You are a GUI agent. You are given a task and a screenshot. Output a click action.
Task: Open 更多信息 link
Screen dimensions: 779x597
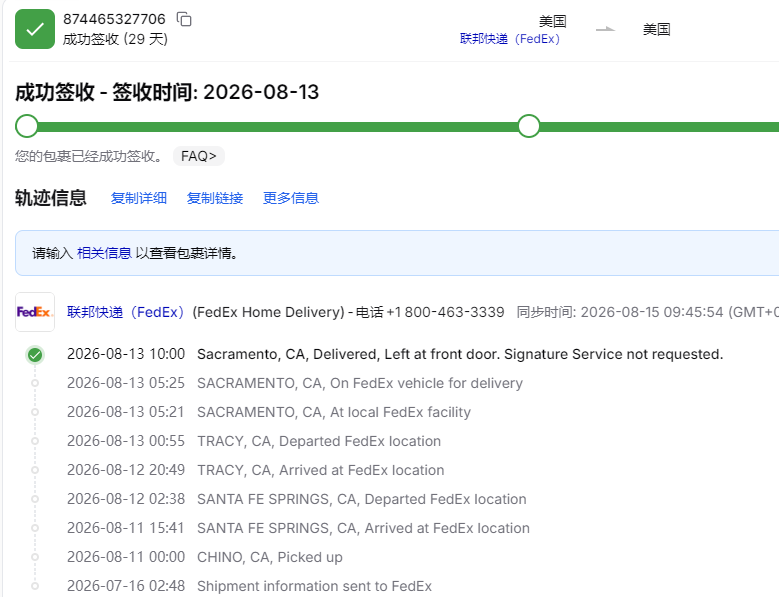(291, 198)
